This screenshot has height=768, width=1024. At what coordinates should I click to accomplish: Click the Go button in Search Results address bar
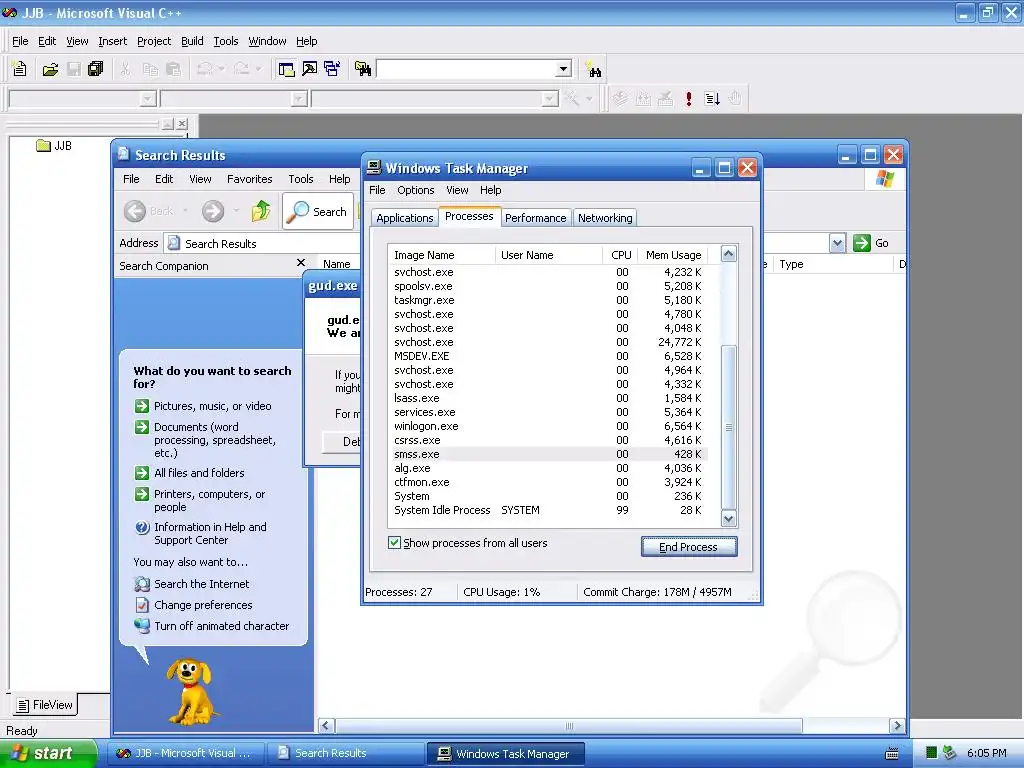(x=871, y=243)
